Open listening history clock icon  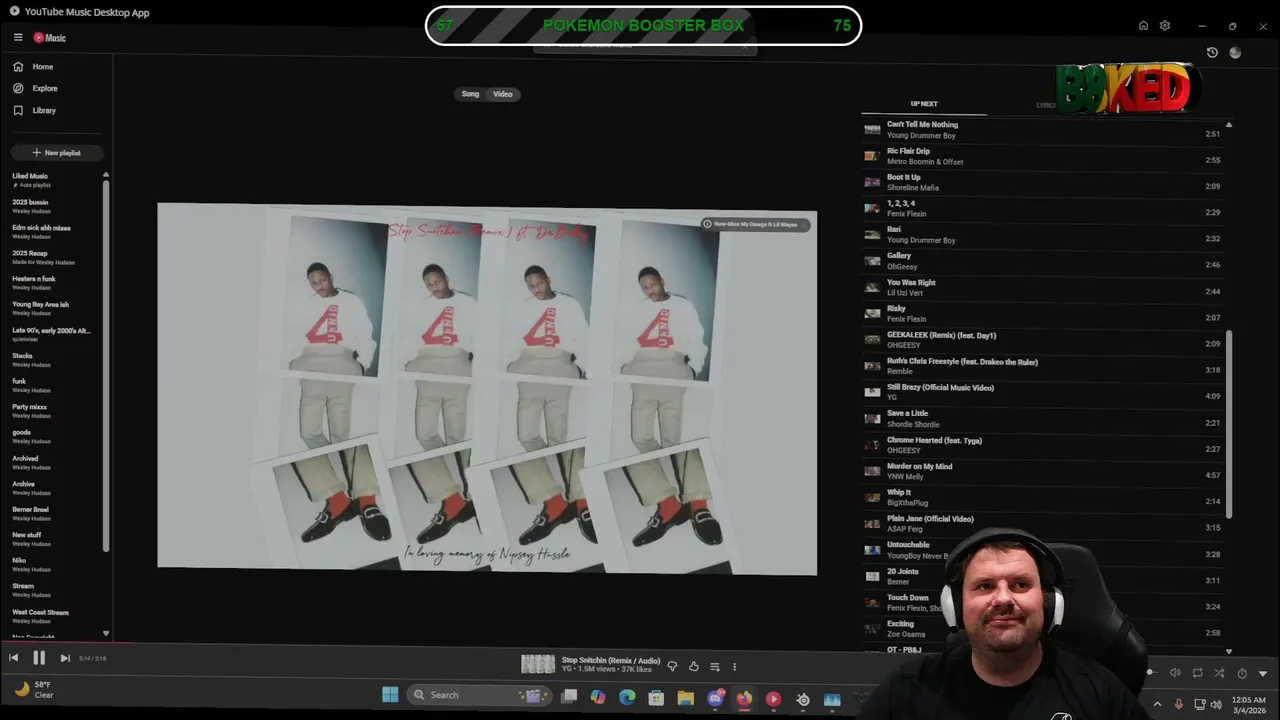(x=1212, y=52)
